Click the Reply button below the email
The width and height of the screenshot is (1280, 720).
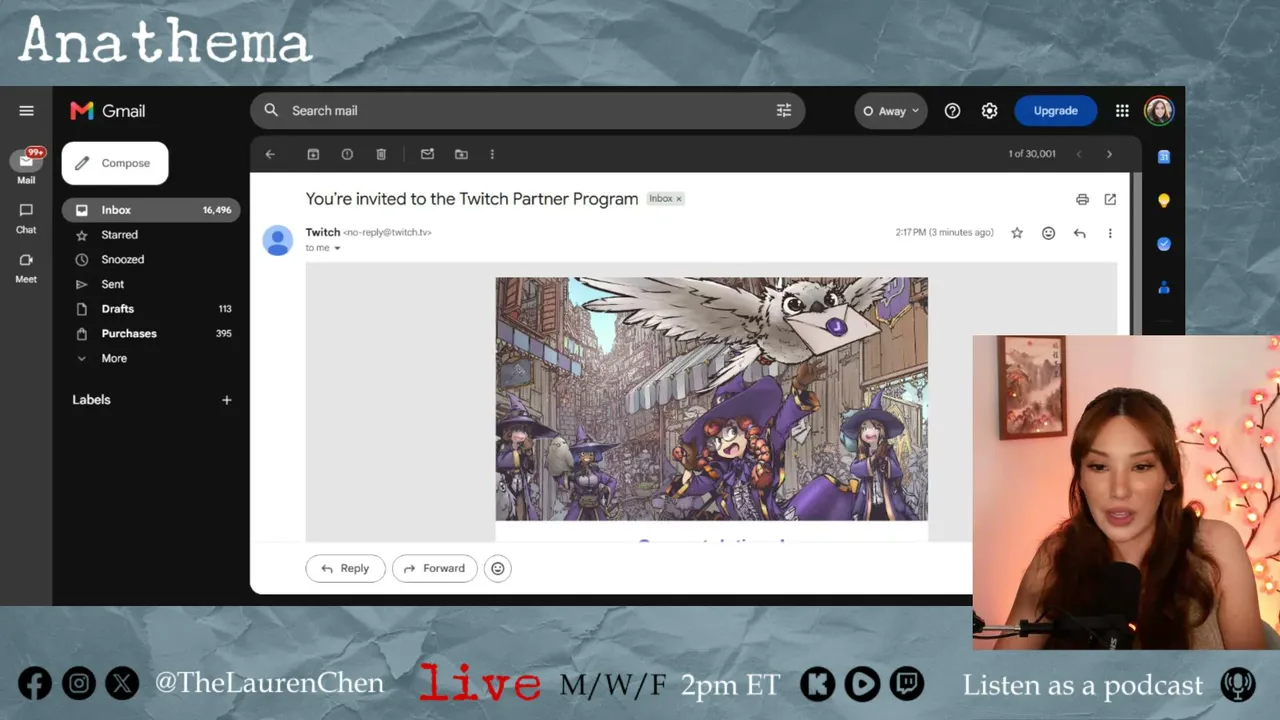pos(345,568)
